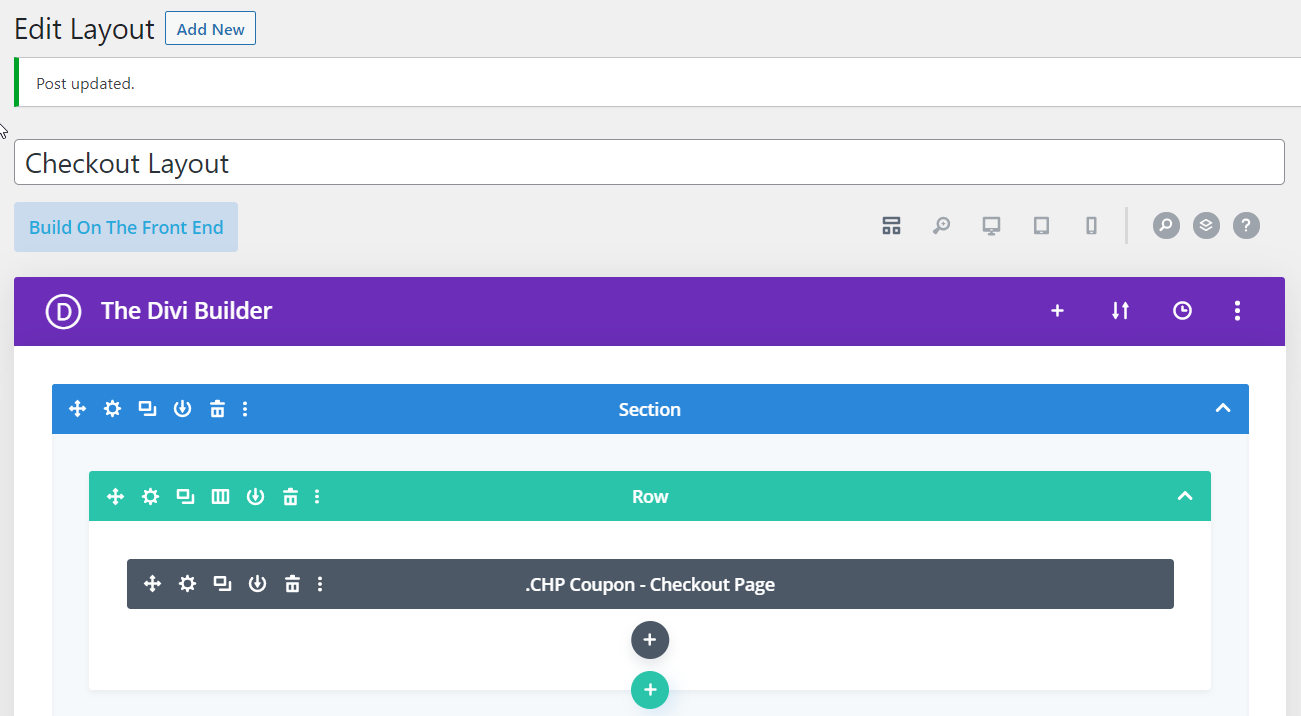
Task: Open Divi Builder editing history clock
Action: pos(1182,311)
